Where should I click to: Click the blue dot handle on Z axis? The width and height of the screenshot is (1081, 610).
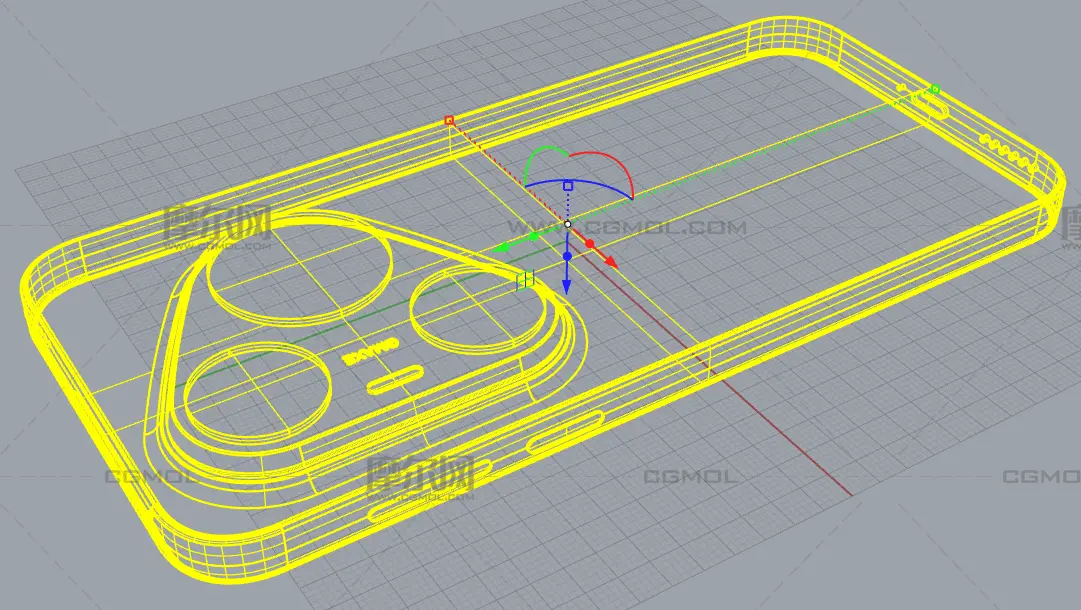[567, 257]
